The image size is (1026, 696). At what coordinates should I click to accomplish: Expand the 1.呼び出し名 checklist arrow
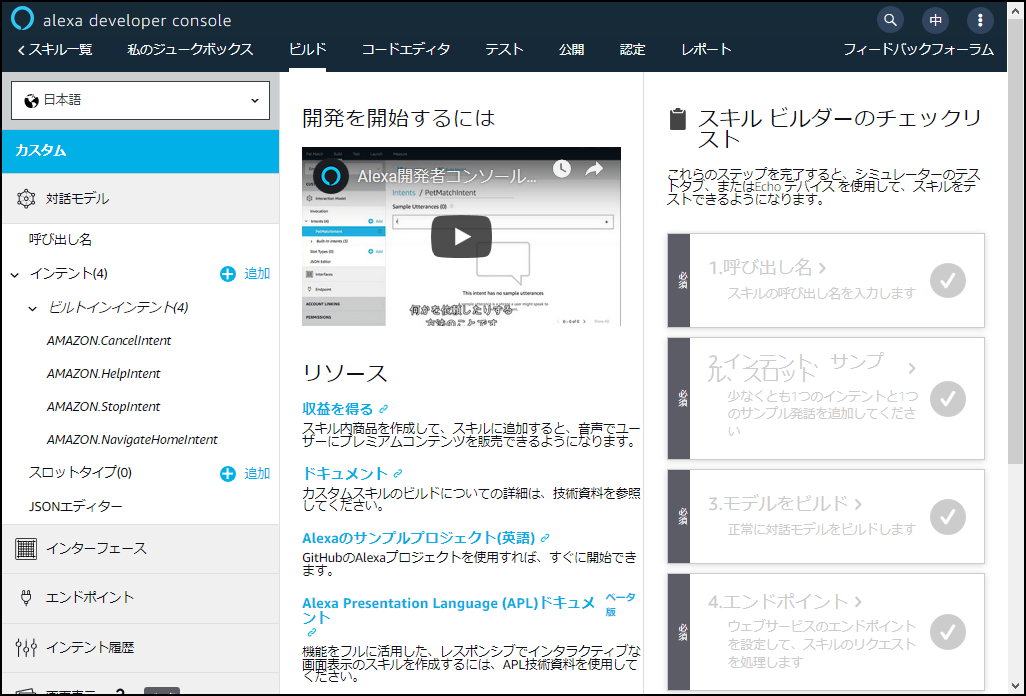[823, 268]
